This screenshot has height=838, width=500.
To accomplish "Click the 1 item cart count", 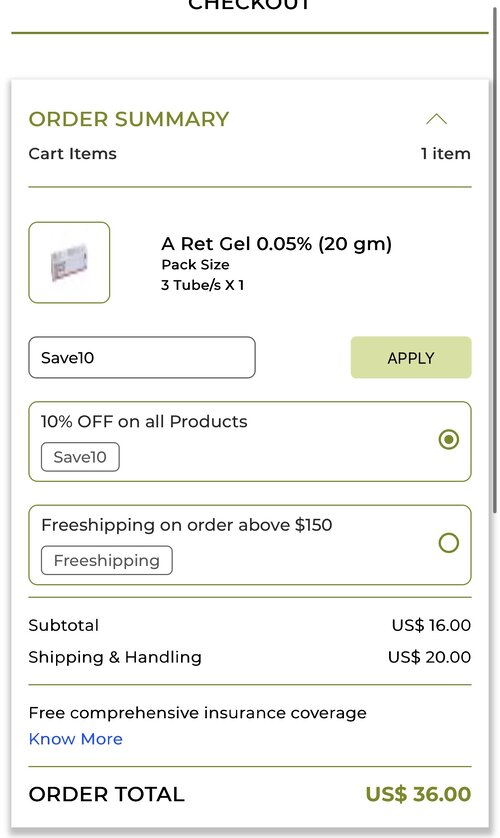I will click(x=446, y=153).
